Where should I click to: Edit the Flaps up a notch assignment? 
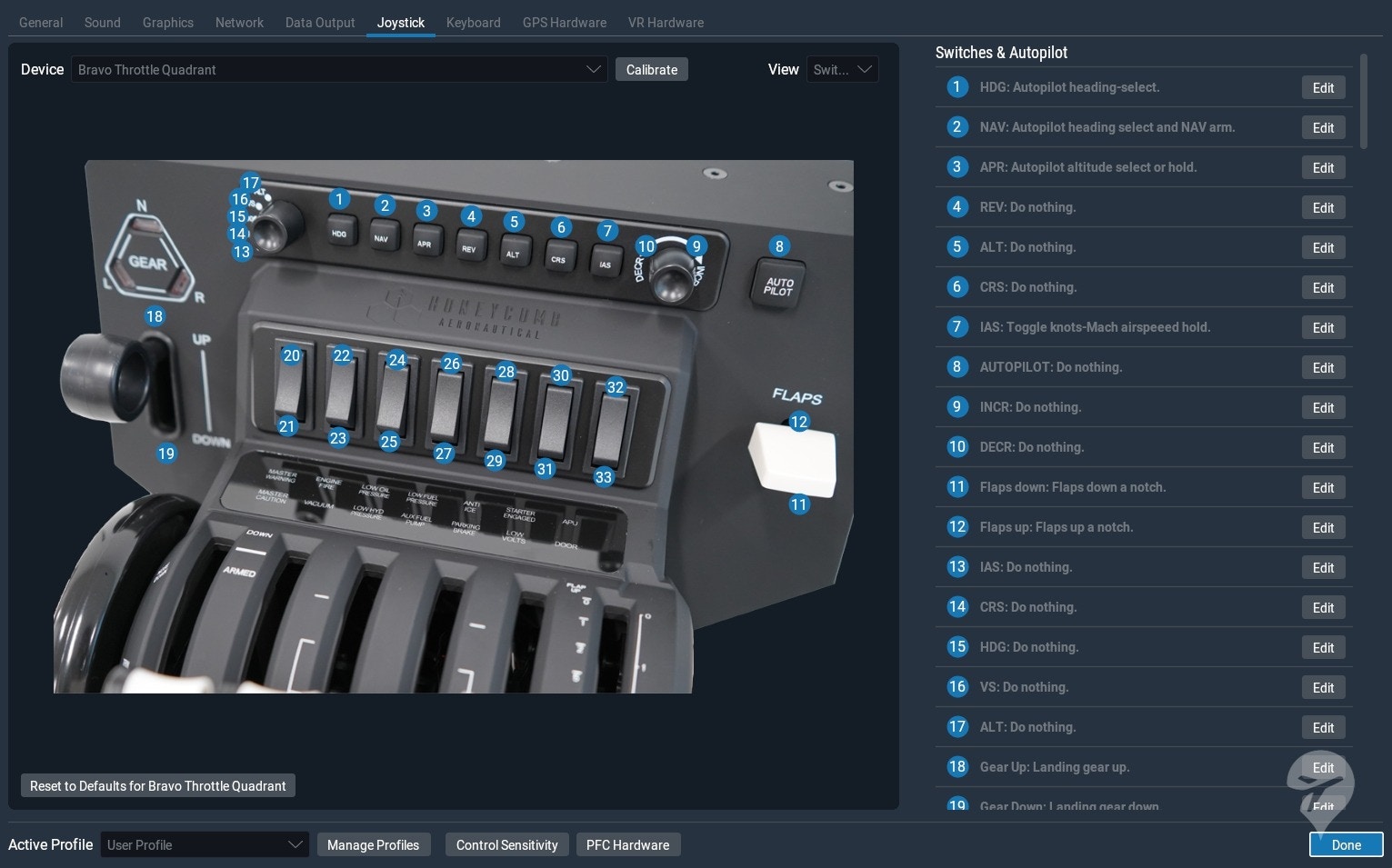point(1323,528)
